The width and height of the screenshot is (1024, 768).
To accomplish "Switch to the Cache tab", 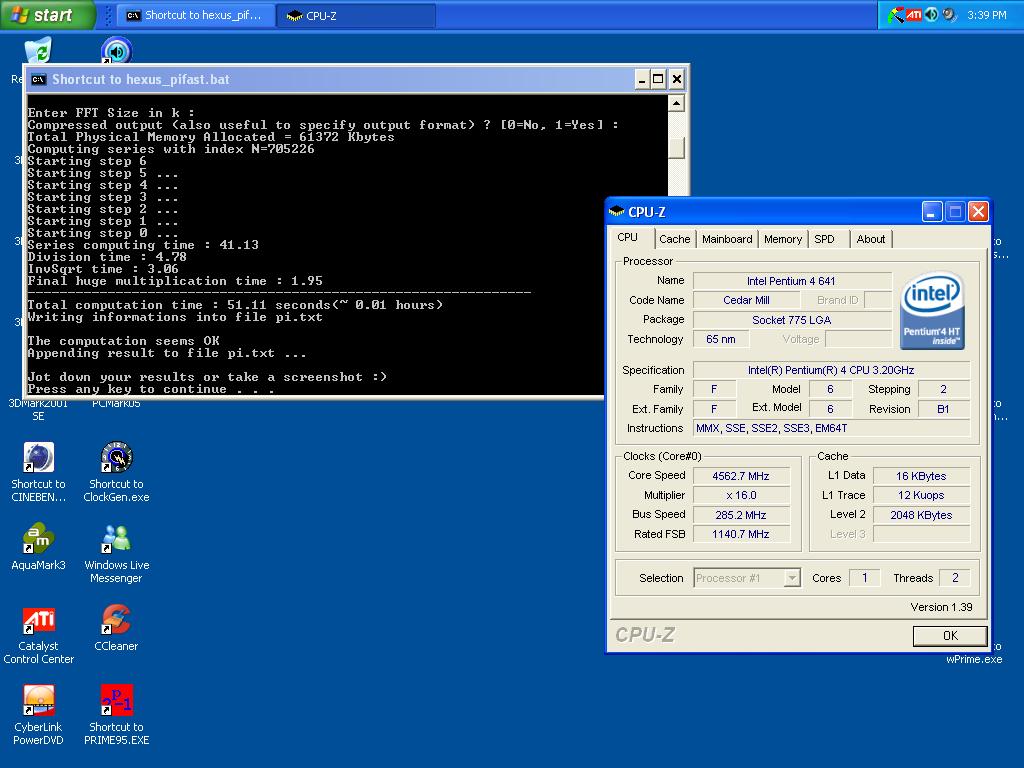I will tap(674, 239).
